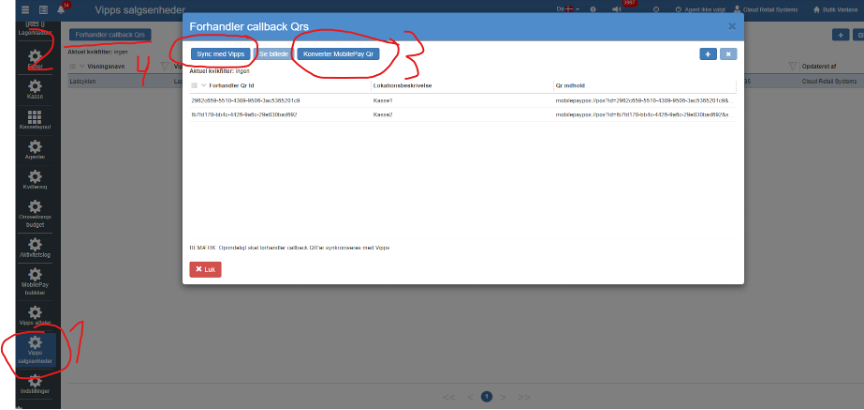
Task: Click the second Forhandler Qr Id cell
Action: click(x=244, y=115)
